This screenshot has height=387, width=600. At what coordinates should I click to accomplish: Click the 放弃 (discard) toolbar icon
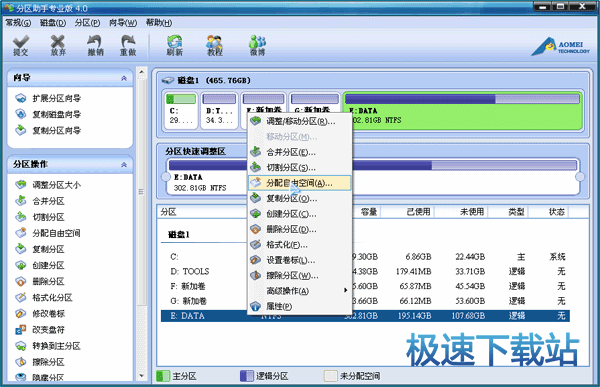(58, 46)
